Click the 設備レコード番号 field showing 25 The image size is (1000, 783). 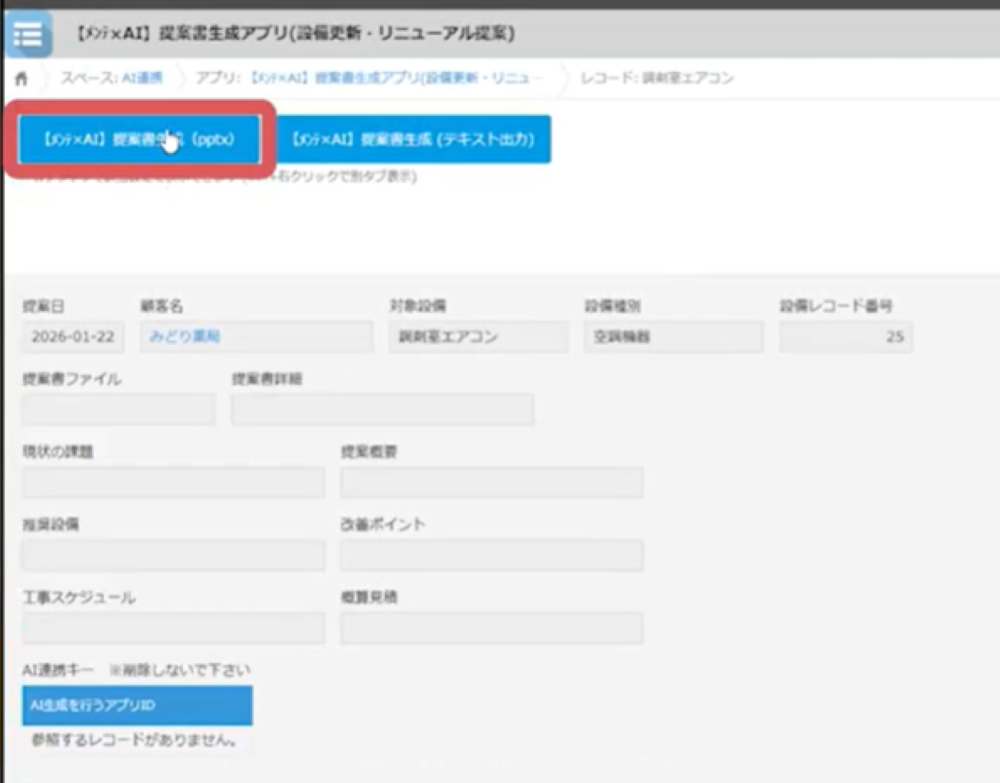coord(846,337)
